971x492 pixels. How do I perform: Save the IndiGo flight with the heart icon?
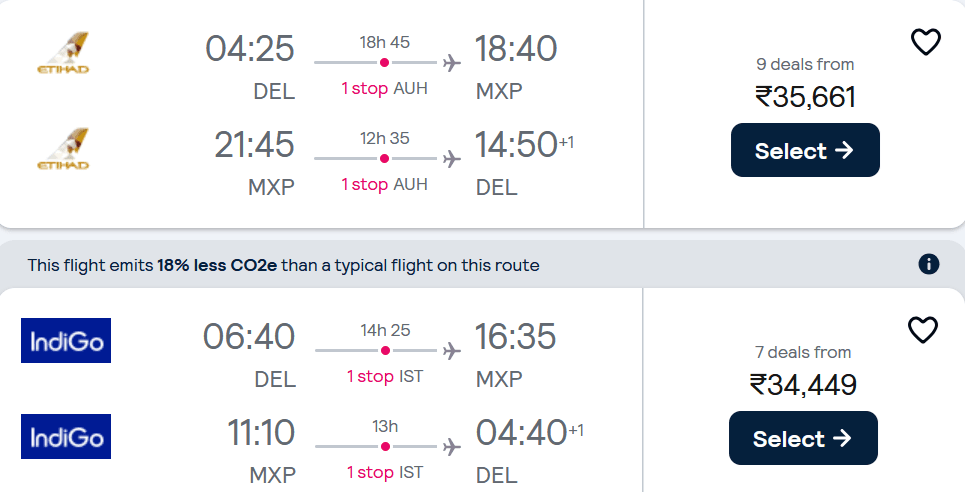pos(923,330)
